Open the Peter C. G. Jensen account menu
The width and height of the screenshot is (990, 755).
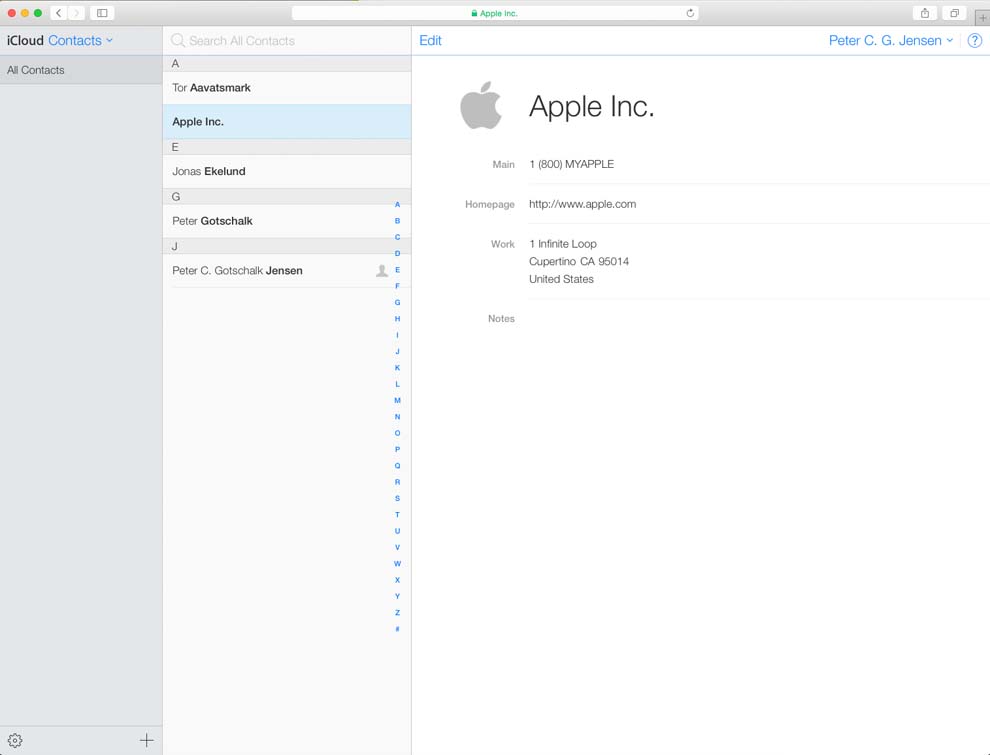click(890, 40)
